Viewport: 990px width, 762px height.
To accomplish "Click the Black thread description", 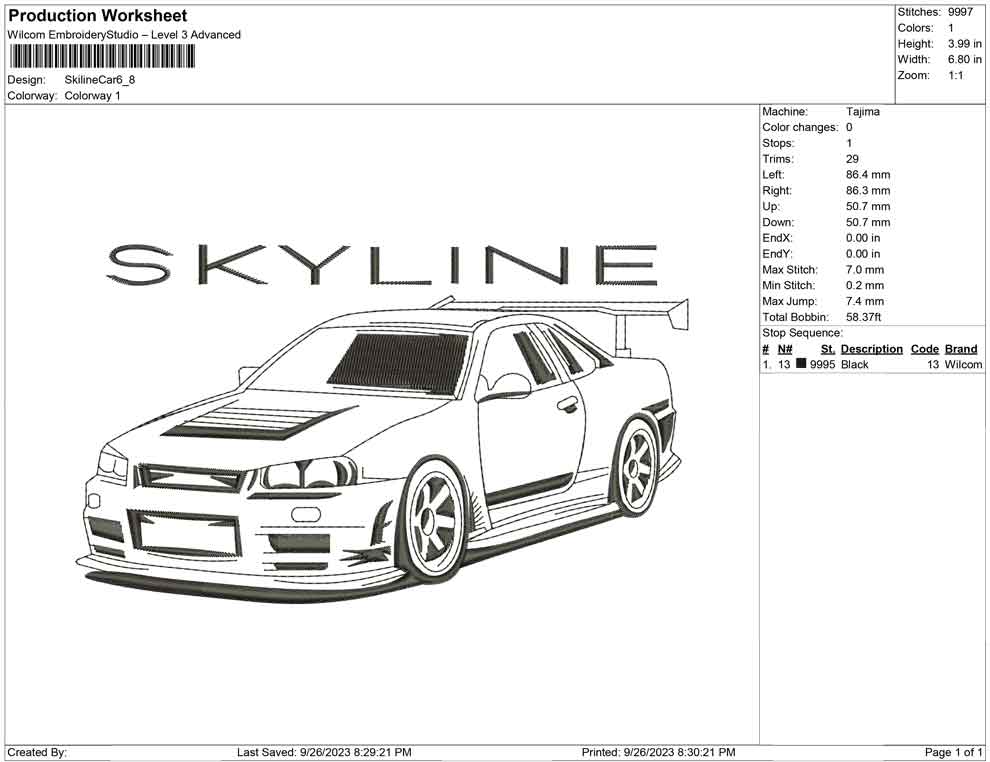I will coord(855,365).
